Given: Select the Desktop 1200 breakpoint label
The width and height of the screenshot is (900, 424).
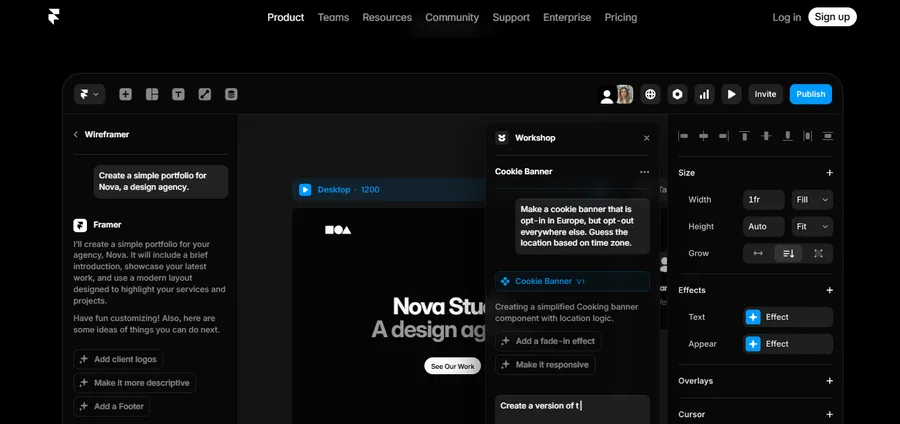Looking at the screenshot, I should (348, 190).
